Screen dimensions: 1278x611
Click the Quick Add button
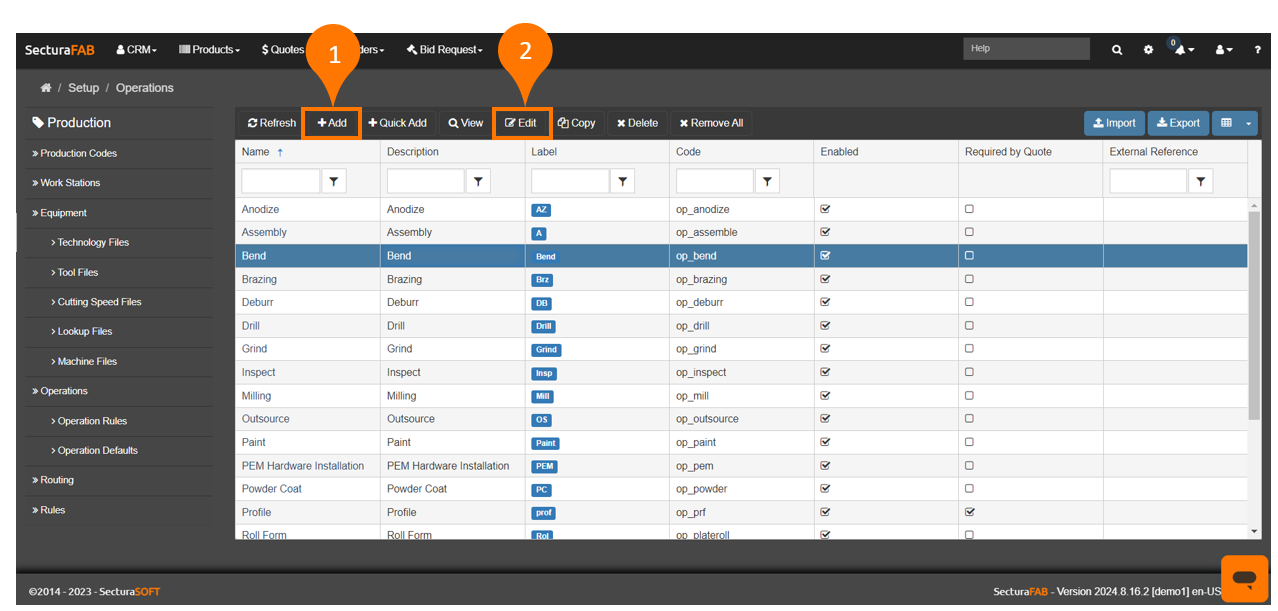[x=397, y=123]
